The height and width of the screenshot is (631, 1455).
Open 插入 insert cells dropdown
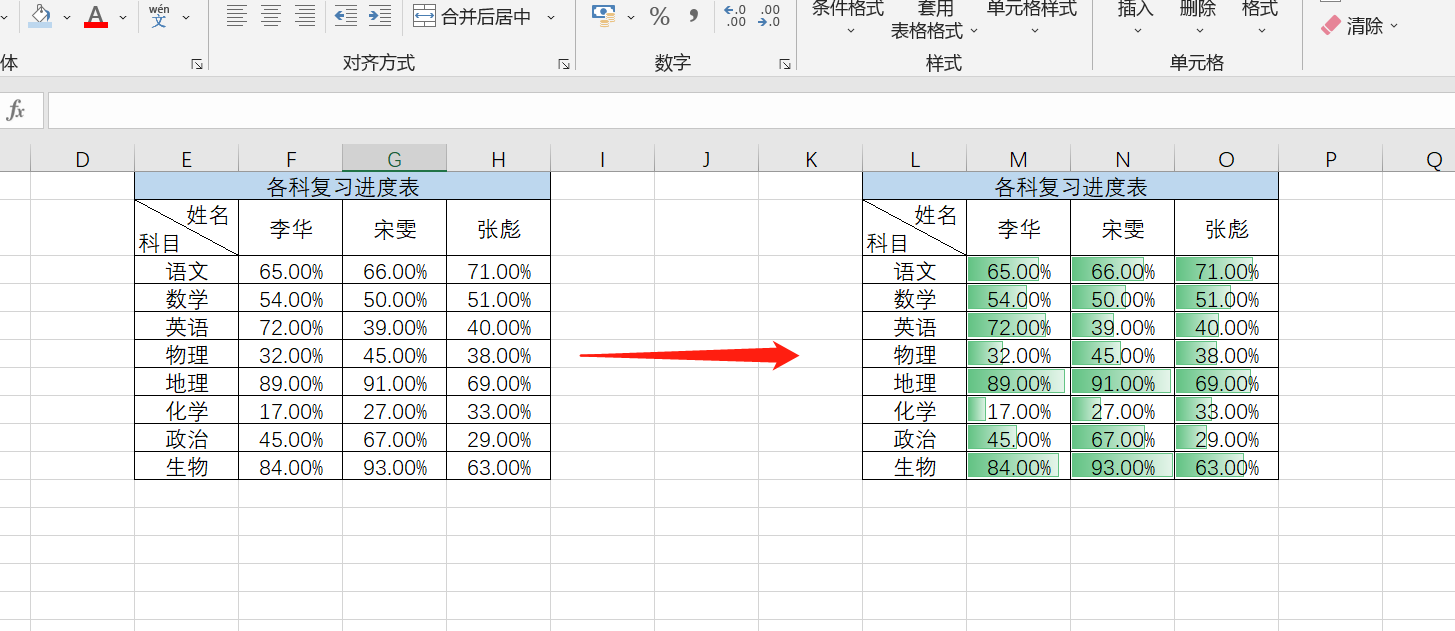tap(1136, 17)
